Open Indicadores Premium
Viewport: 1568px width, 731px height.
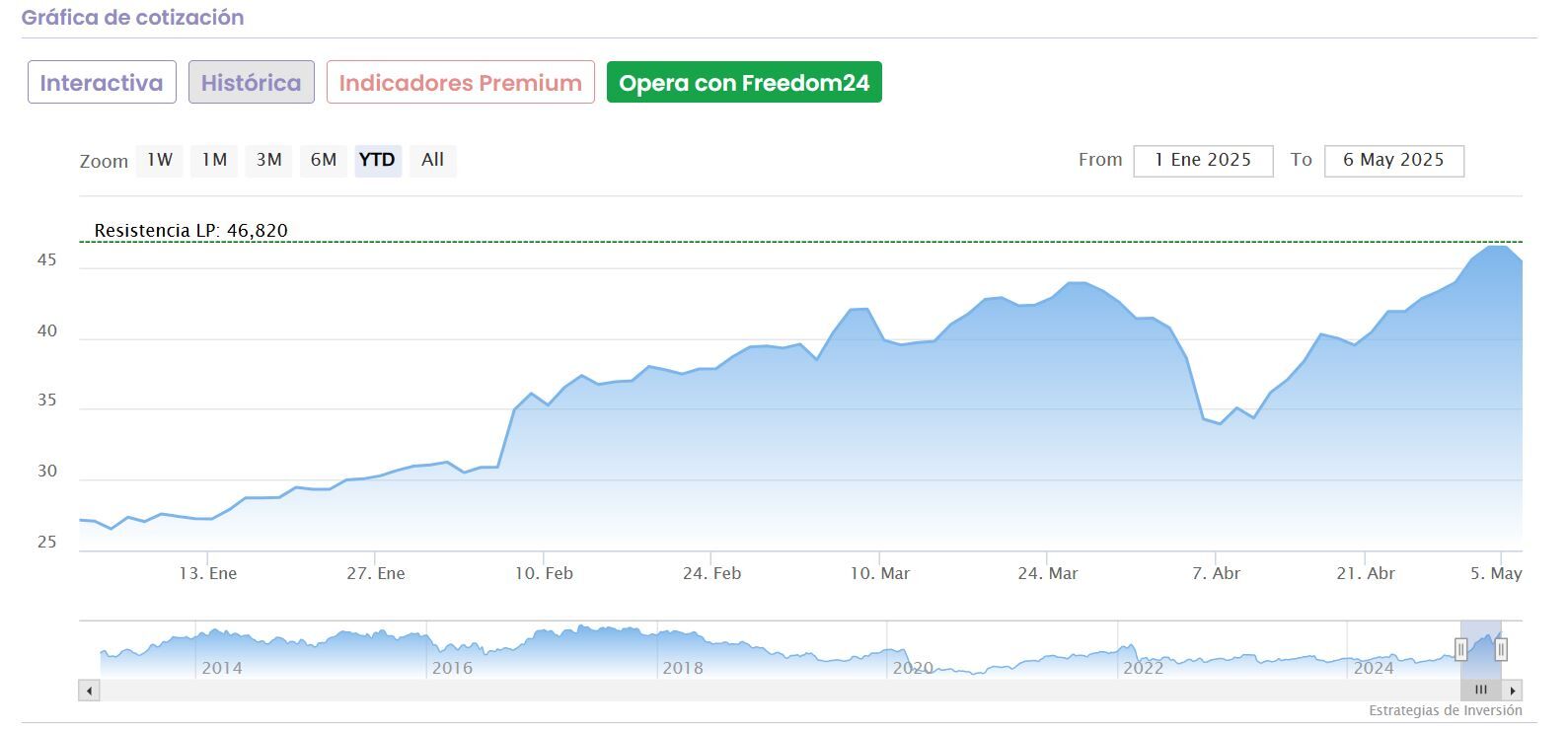point(460,83)
